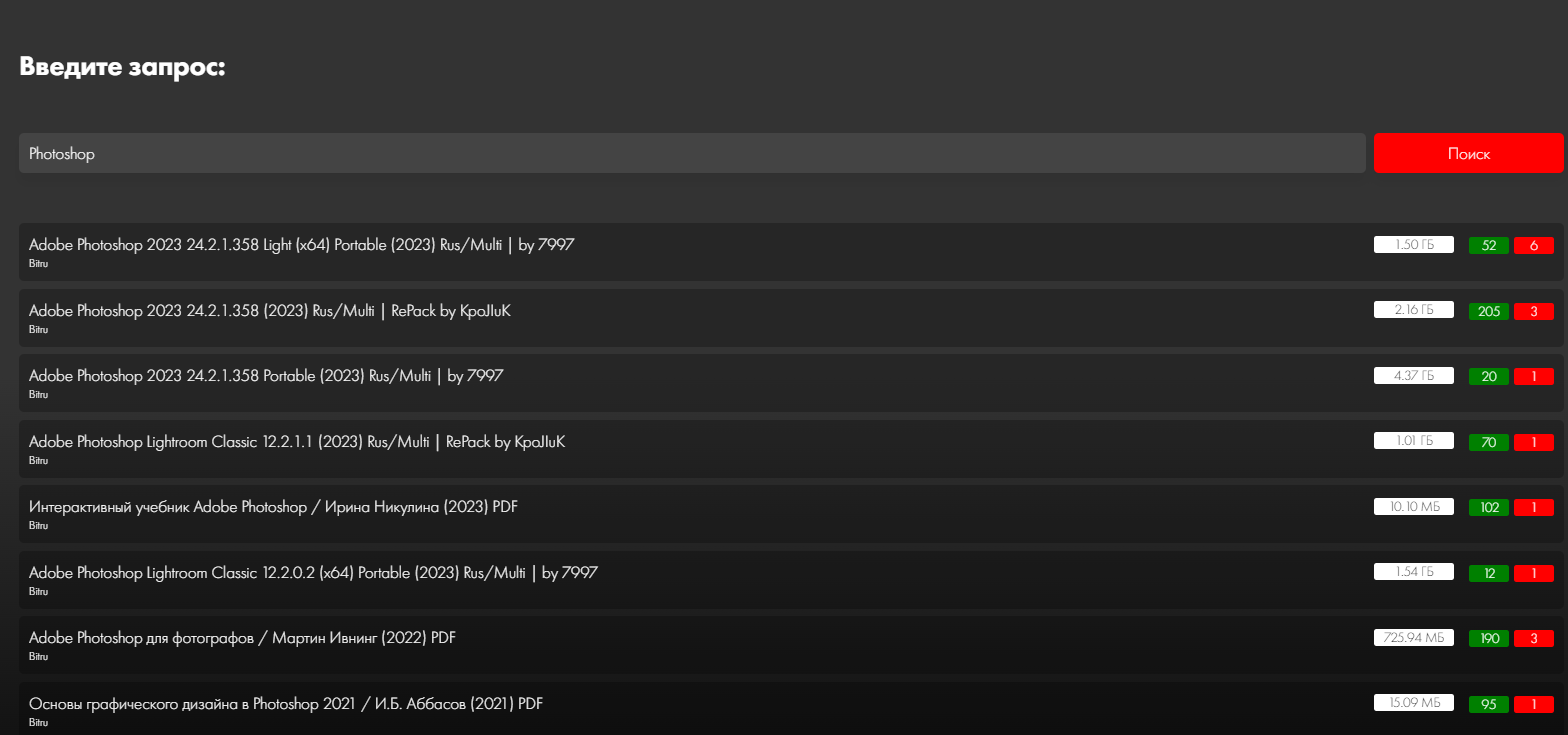Open Photoshop 2023 RePack by KpoJIuK result
The width and height of the screenshot is (1568, 735).
pos(270,310)
